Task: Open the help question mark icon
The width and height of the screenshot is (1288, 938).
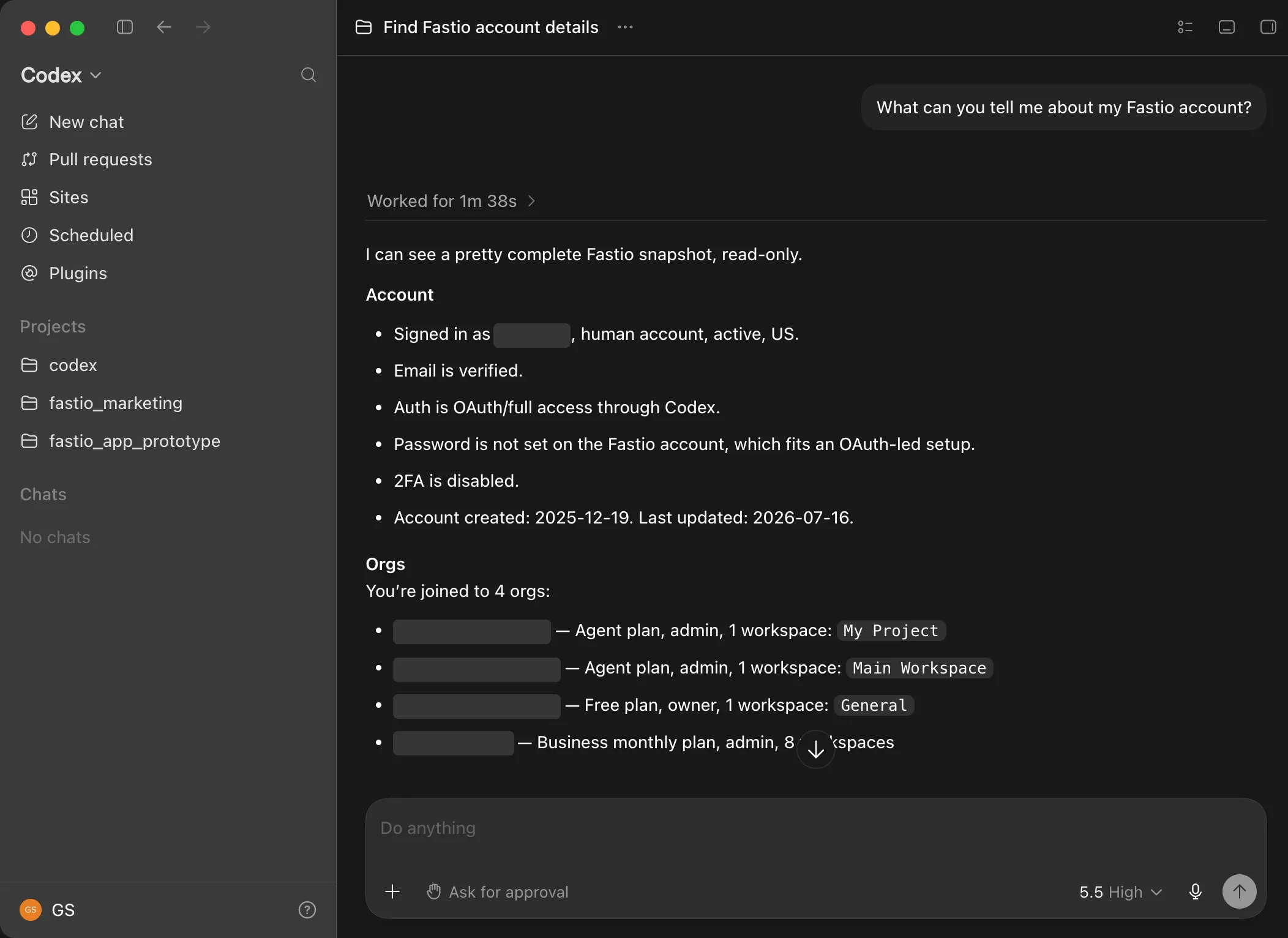Action: (307, 910)
